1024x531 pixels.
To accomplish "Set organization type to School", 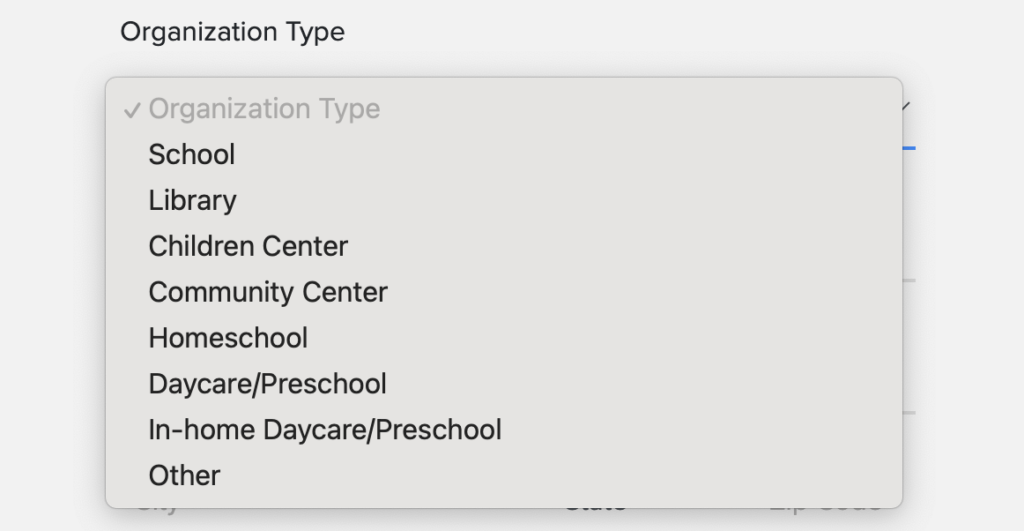I will [x=192, y=155].
